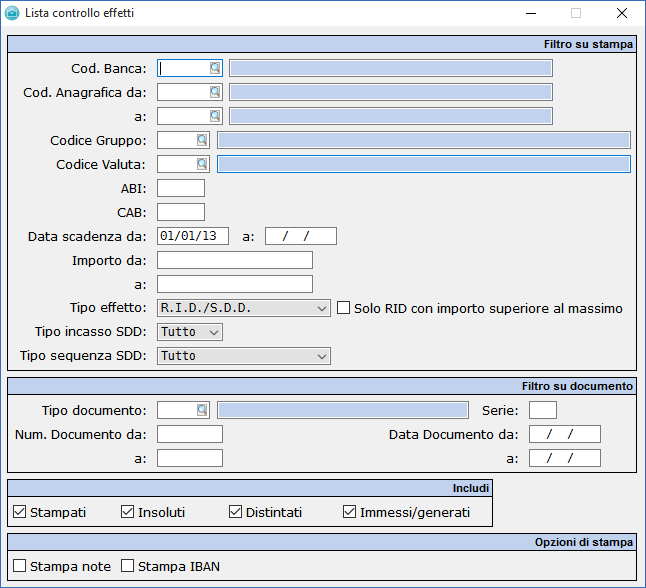
Task: Open the Tipo effetto dropdown
Action: click(243, 308)
